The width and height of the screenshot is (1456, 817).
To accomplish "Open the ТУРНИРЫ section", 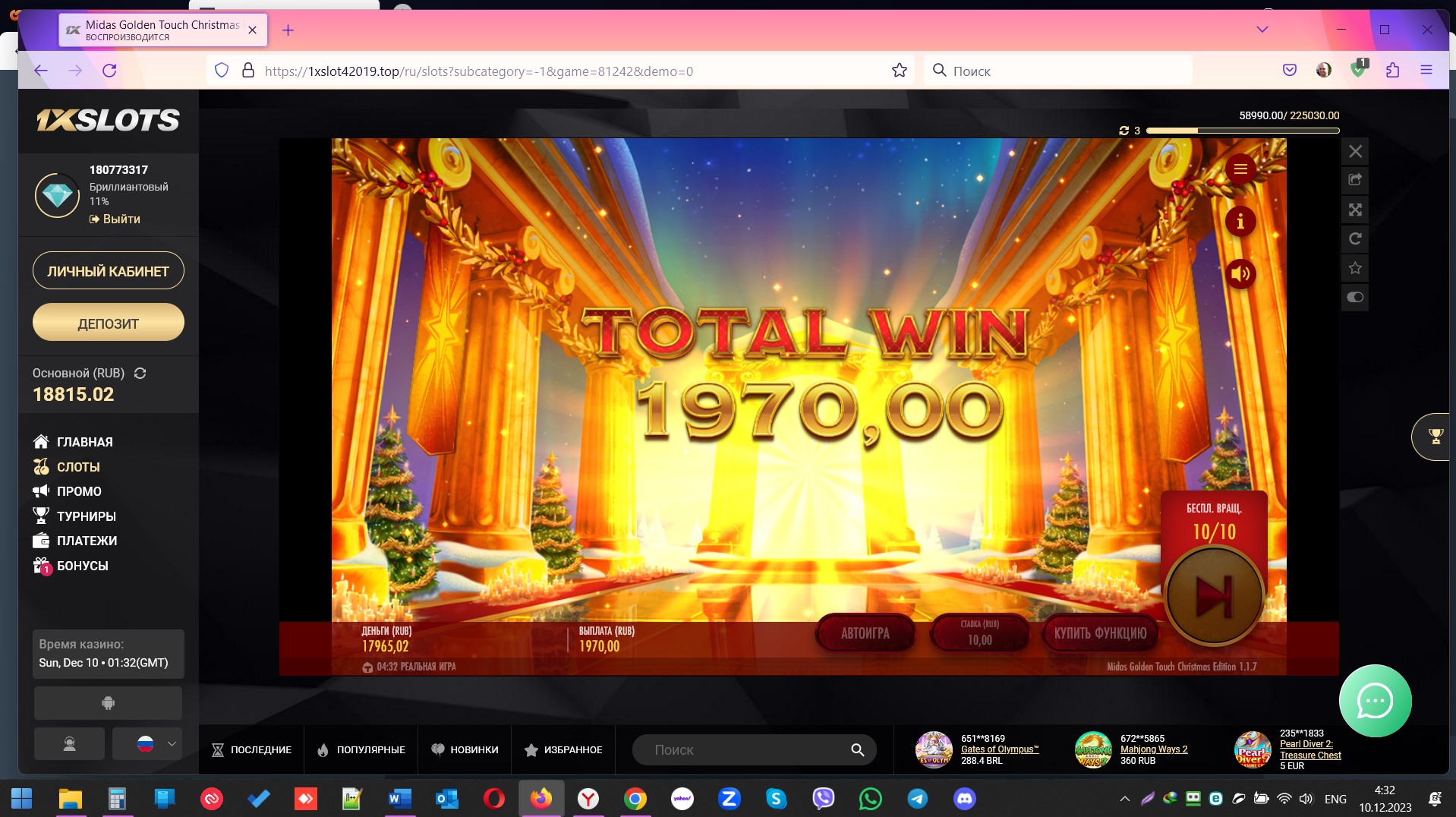I will 74,516.
